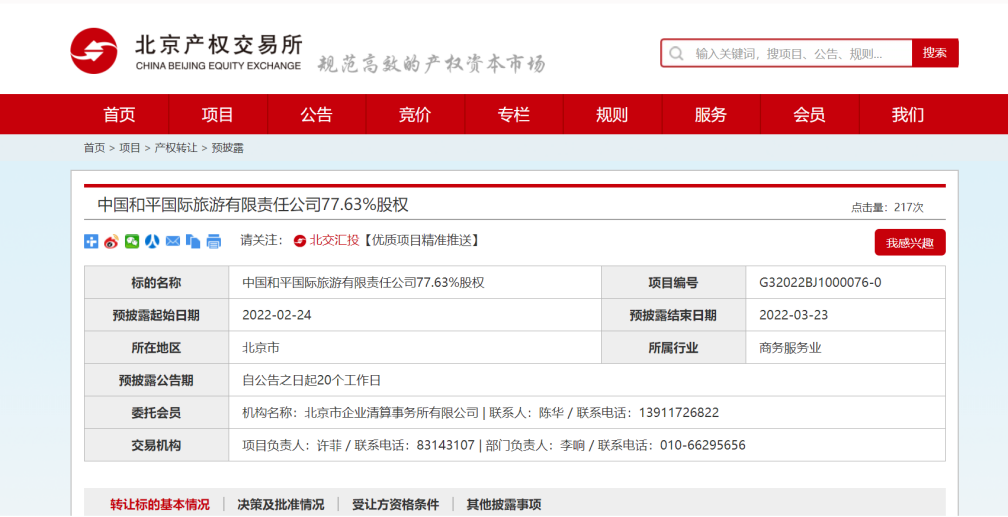1008x517 pixels.
Task: Share the project to Weibo
Action: (111, 242)
